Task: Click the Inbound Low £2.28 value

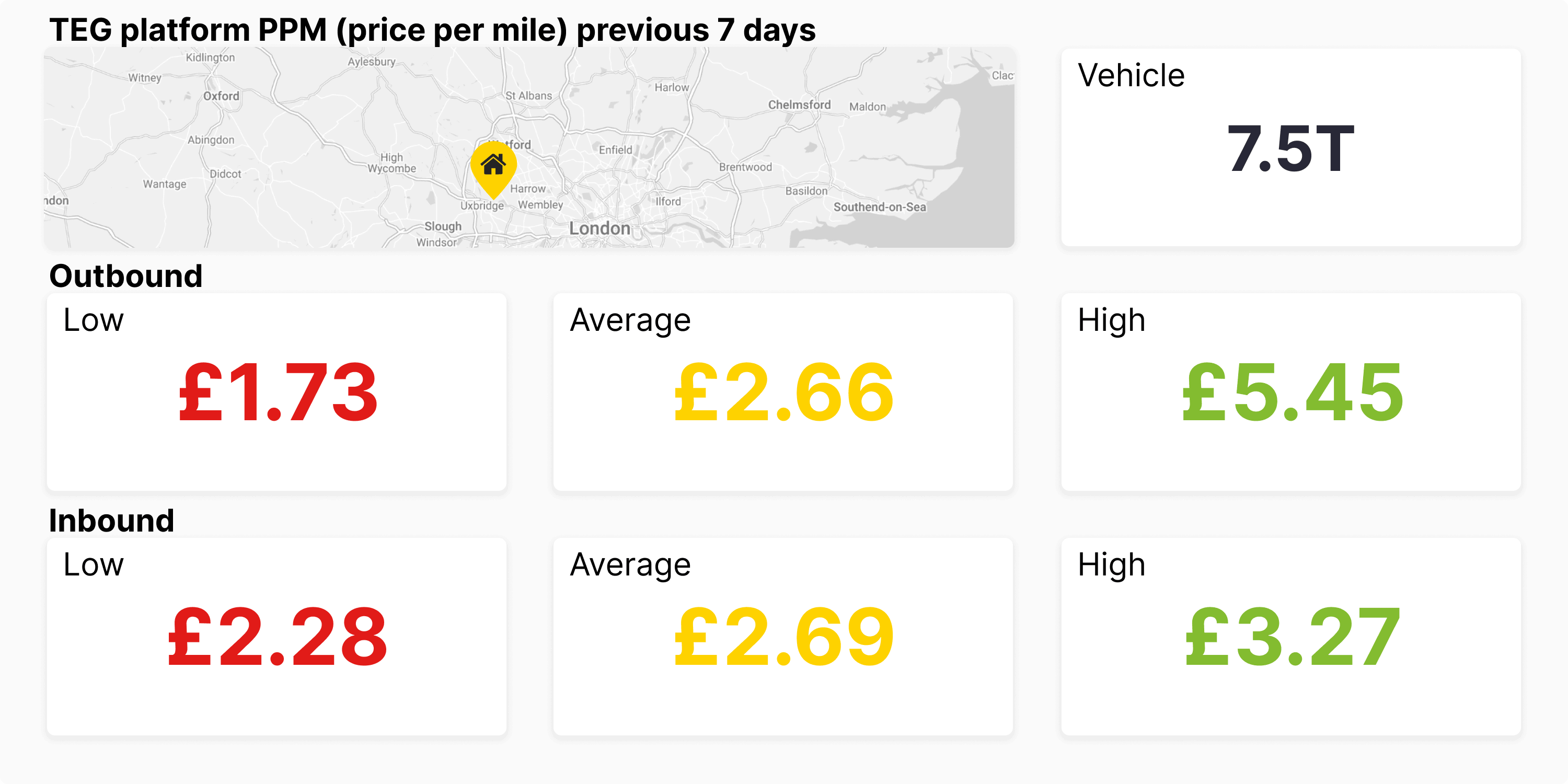Action: coord(277,637)
